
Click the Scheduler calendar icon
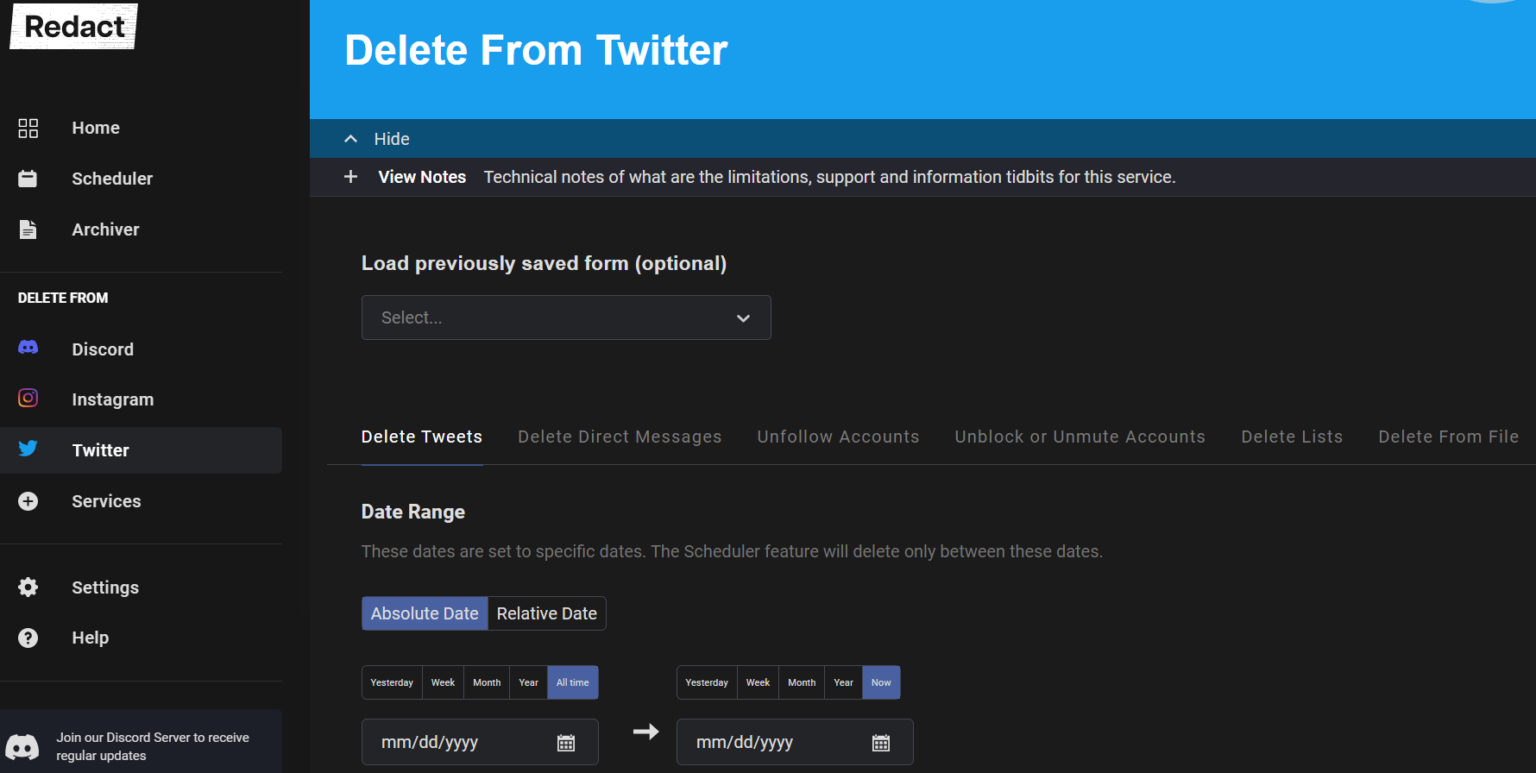28,179
